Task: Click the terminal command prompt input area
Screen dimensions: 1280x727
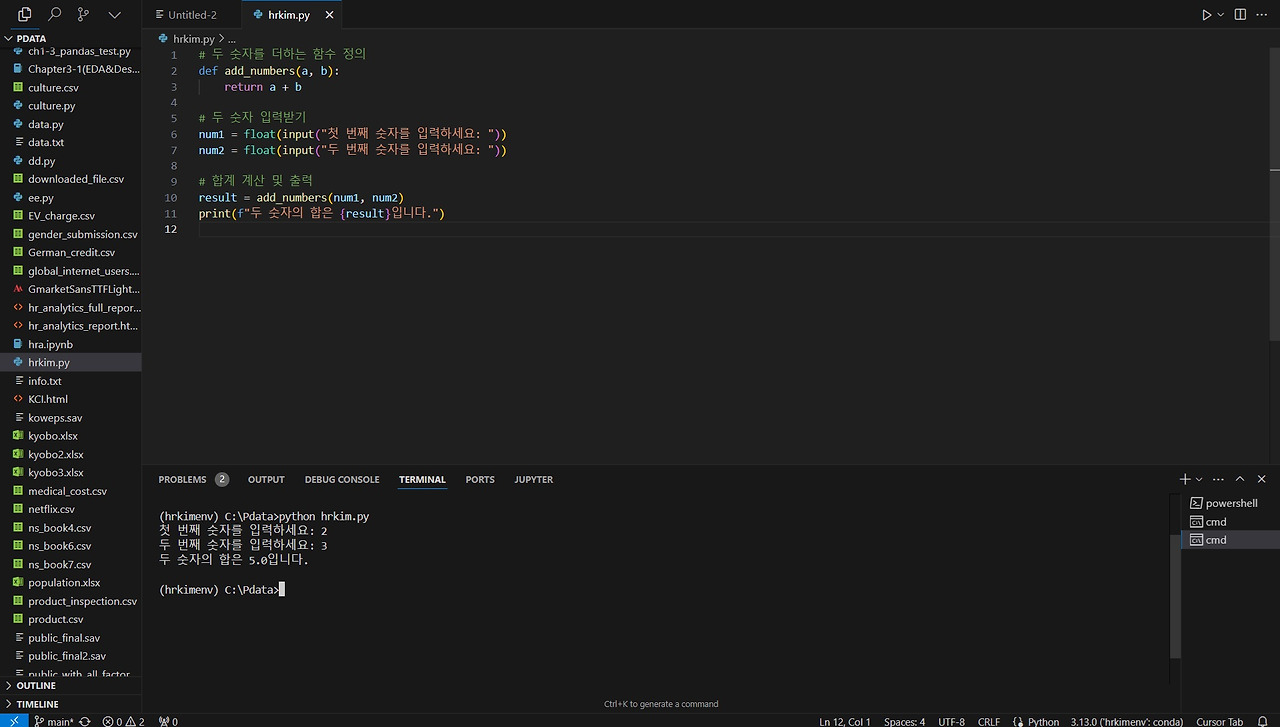Action: coord(283,590)
